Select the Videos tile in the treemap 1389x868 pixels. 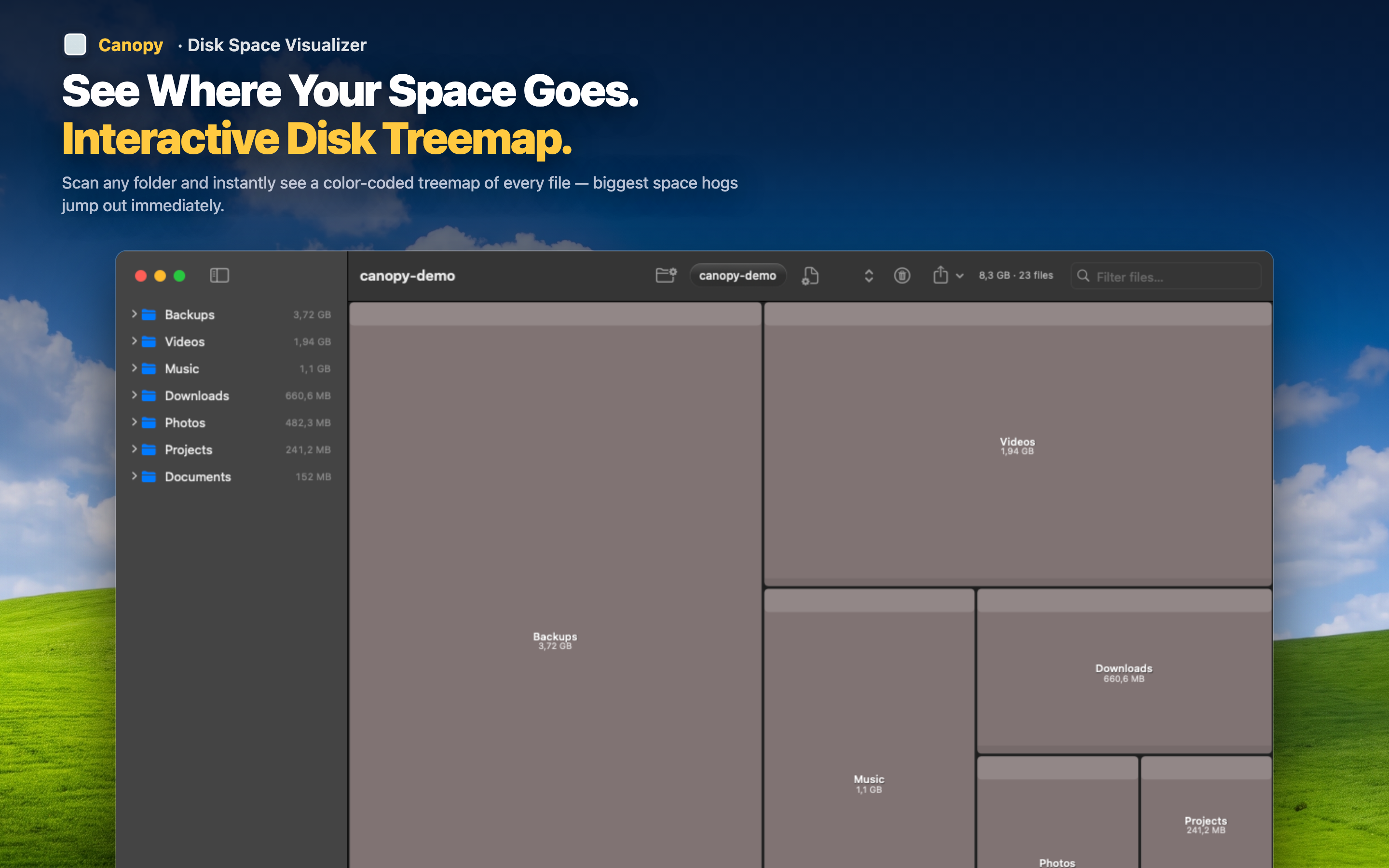coord(1018,444)
